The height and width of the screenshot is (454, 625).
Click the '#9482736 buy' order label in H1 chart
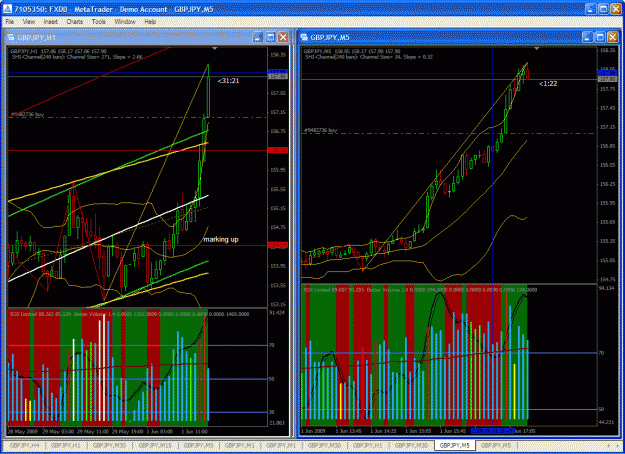tap(27, 114)
